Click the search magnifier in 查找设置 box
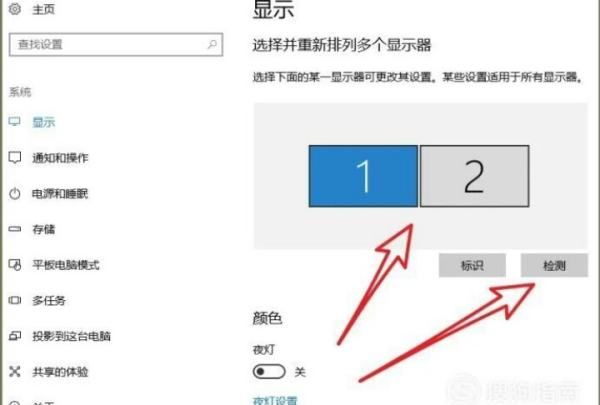The height and width of the screenshot is (405, 600). (212, 44)
